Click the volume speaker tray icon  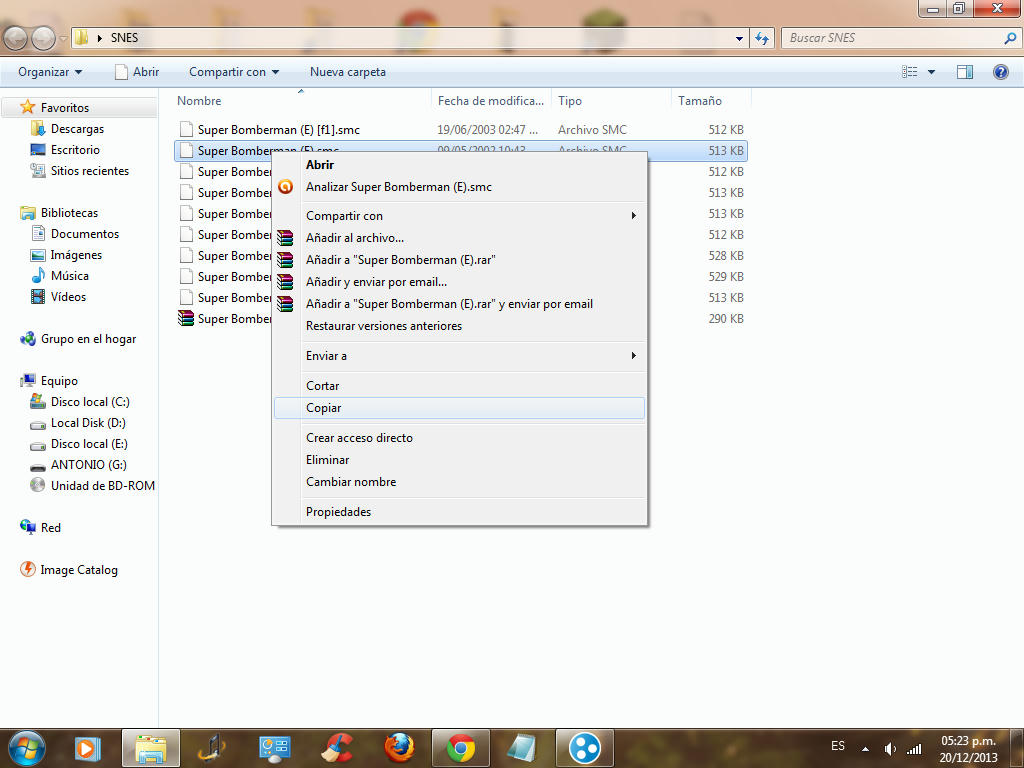coord(890,748)
